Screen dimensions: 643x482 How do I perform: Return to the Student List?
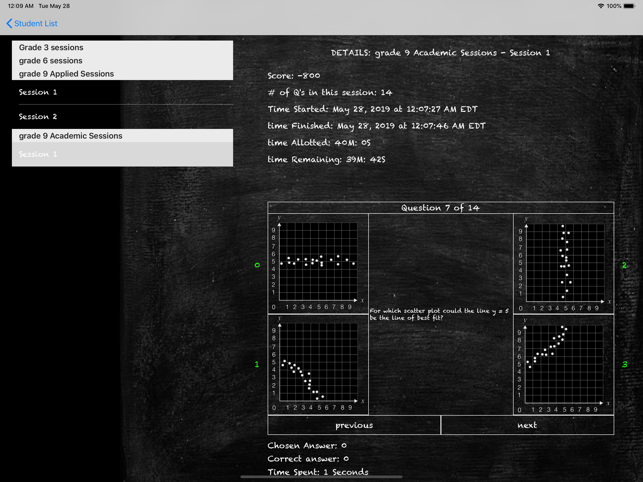[36, 23]
